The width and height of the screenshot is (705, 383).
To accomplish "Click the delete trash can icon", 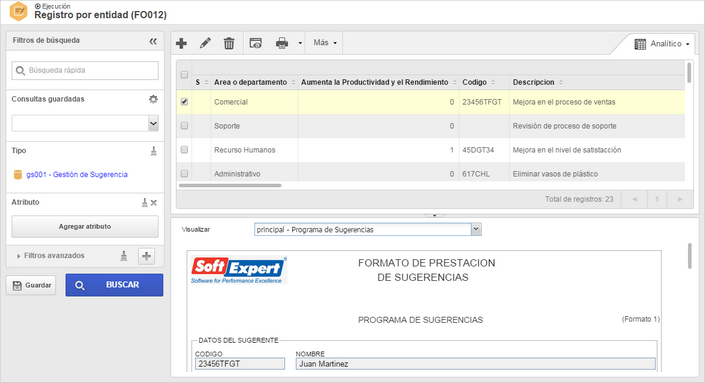I will (229, 43).
